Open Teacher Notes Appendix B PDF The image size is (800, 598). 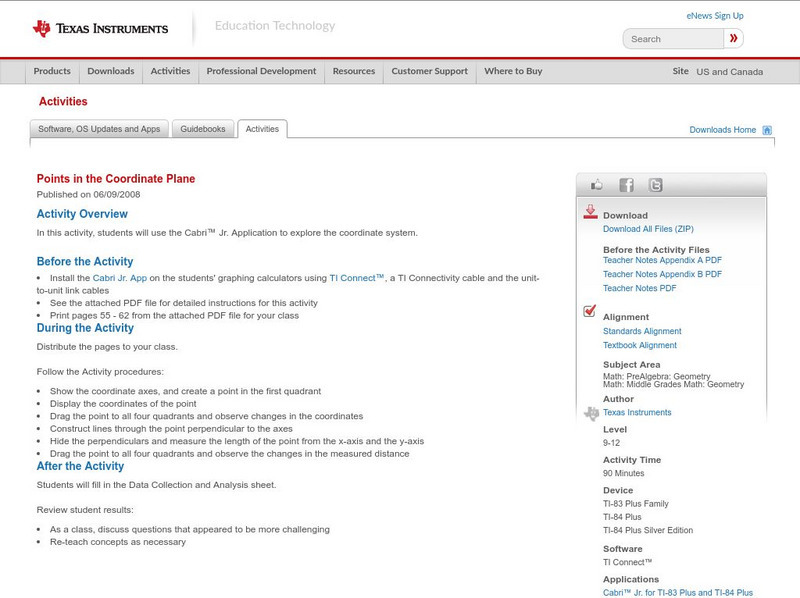(662, 274)
